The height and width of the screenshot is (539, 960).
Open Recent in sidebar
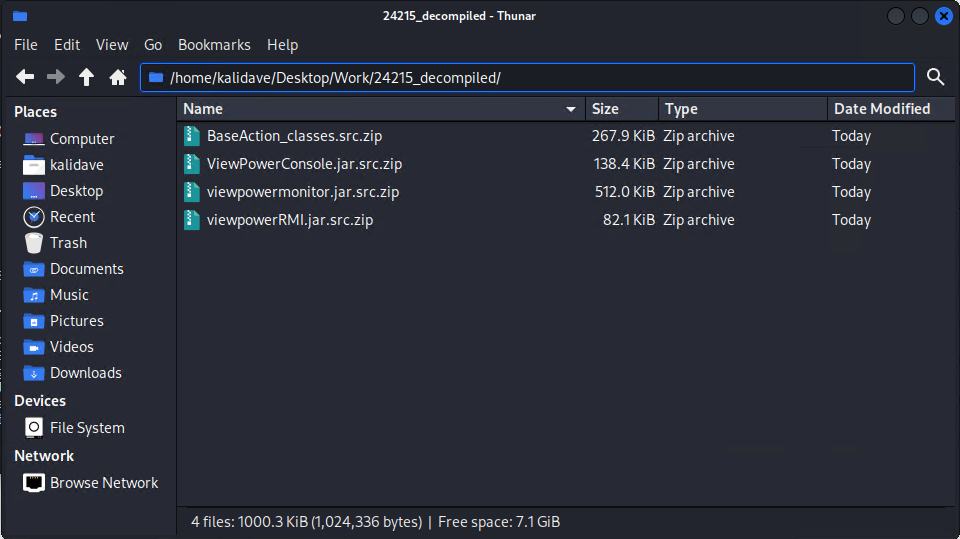click(72, 217)
